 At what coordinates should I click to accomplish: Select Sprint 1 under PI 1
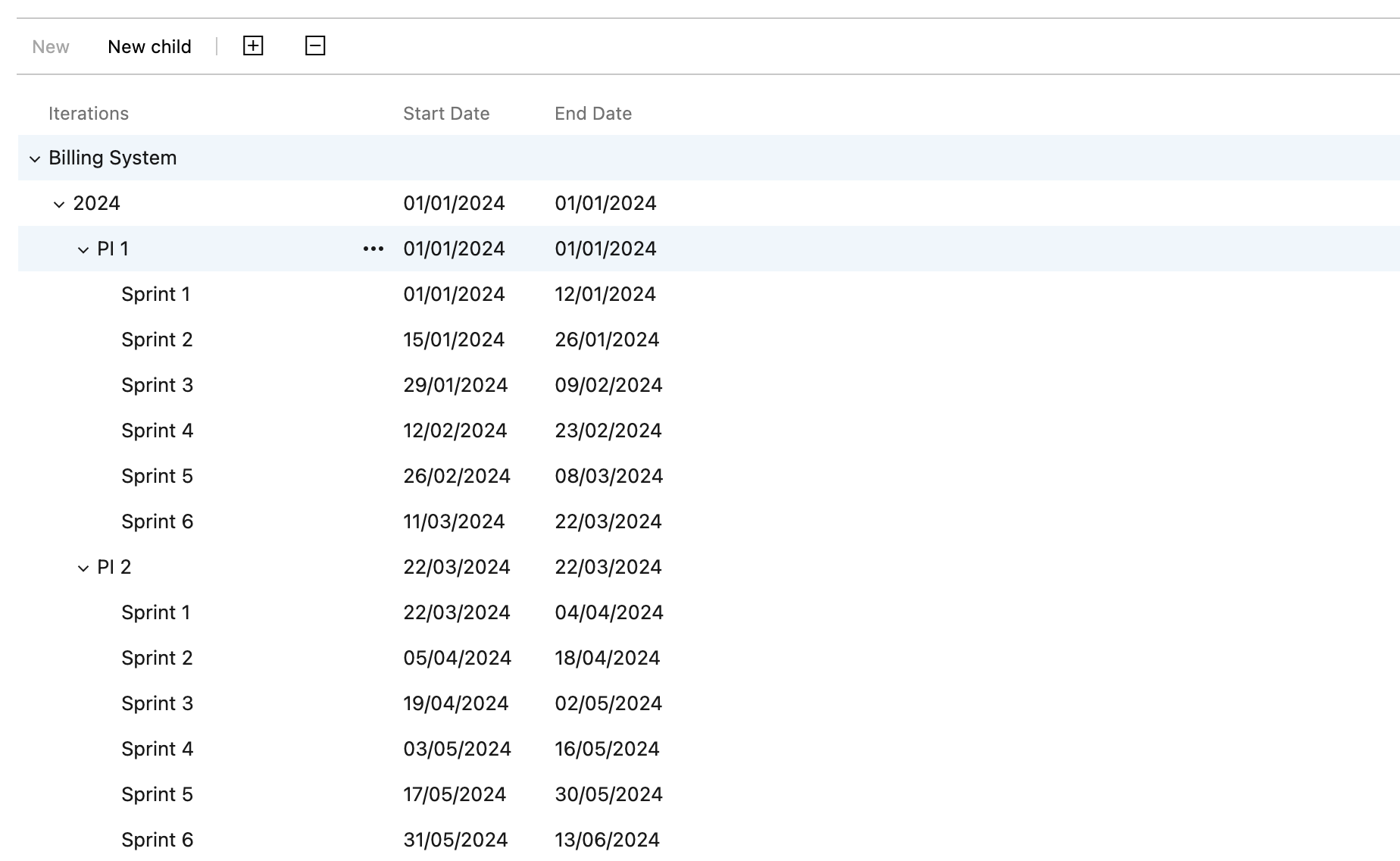(x=157, y=294)
